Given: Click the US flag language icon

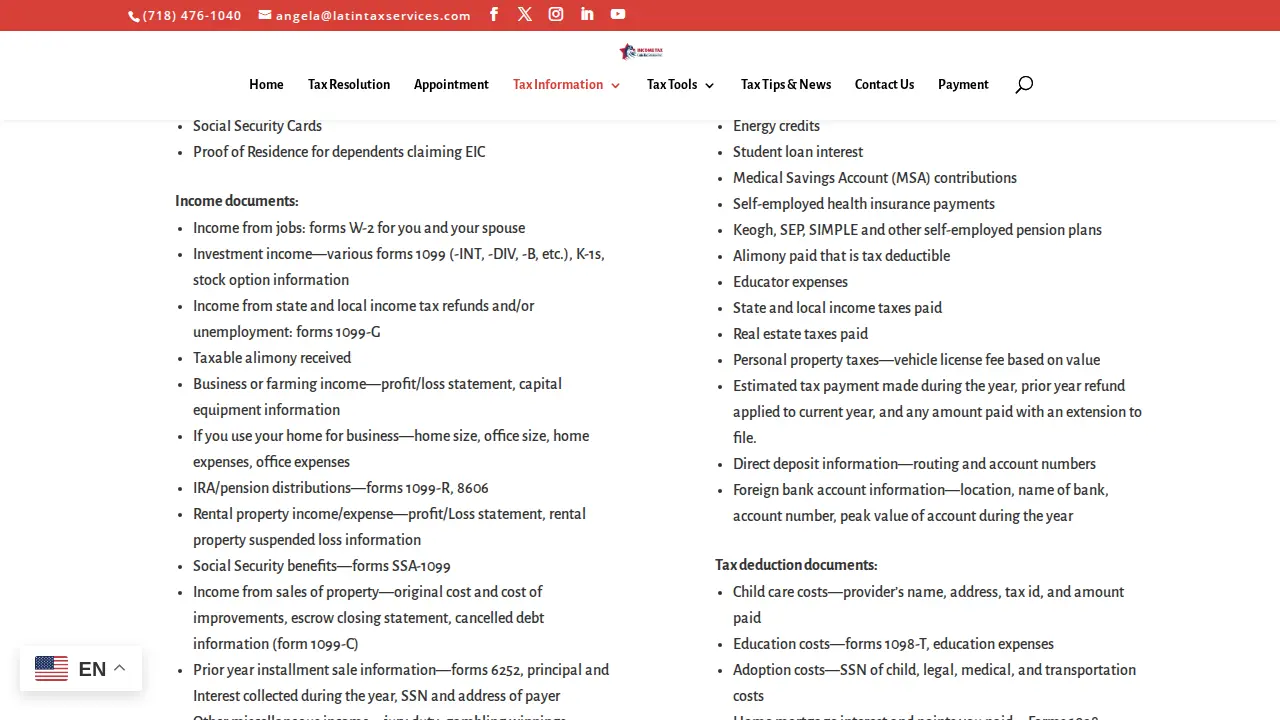Looking at the screenshot, I should tap(52, 669).
